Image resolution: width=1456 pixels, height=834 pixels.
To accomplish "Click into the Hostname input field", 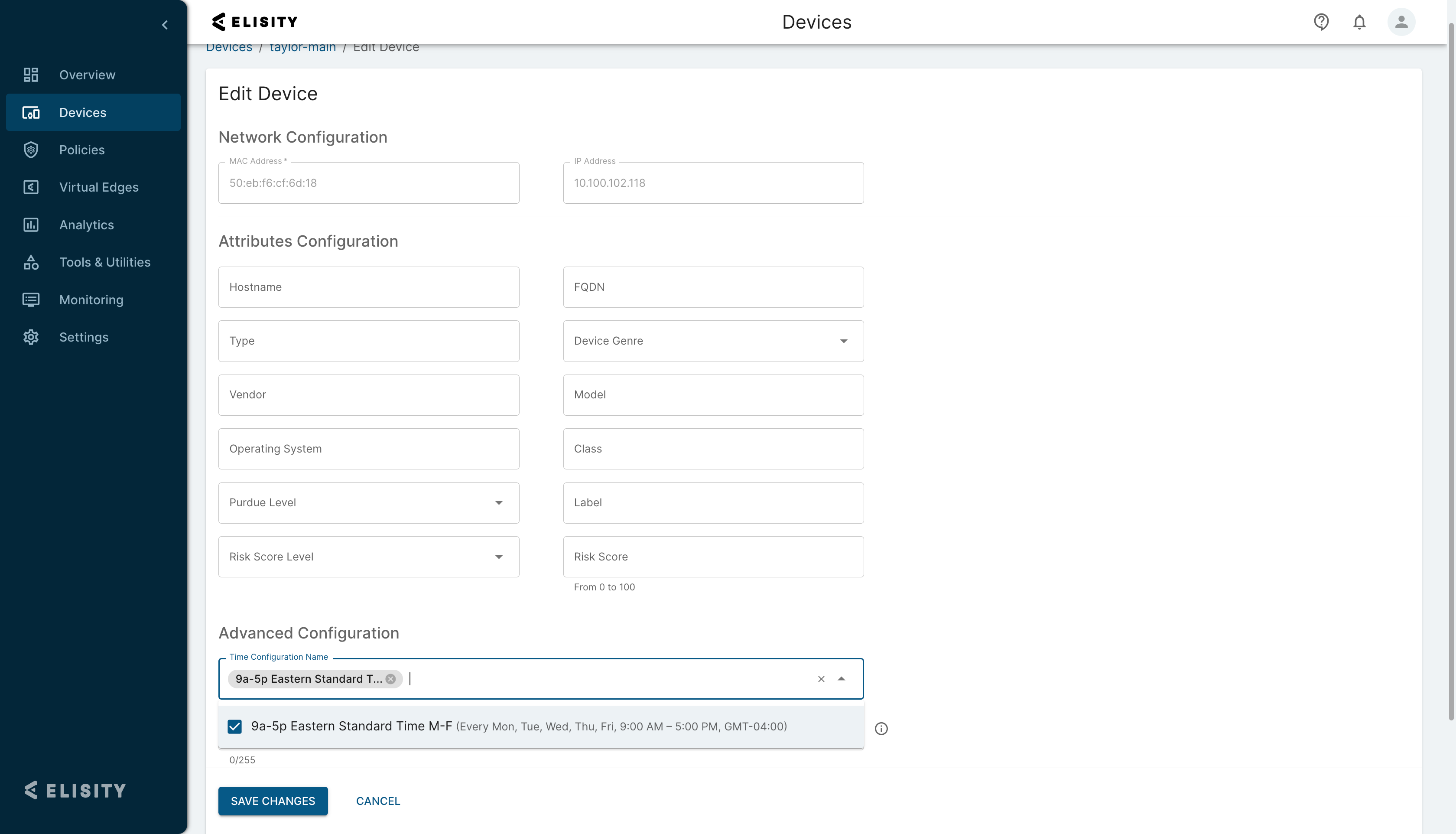I will 369,287.
